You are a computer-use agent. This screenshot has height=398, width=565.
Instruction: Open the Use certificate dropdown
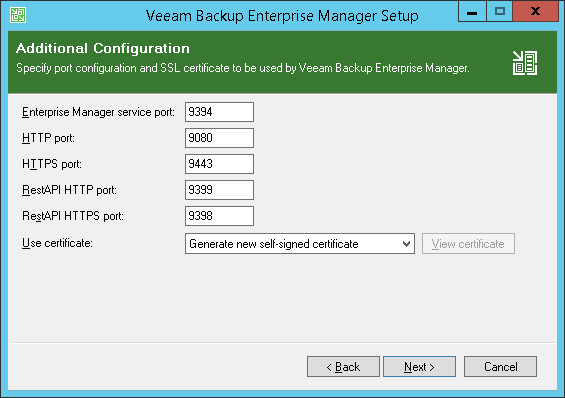click(x=300, y=244)
